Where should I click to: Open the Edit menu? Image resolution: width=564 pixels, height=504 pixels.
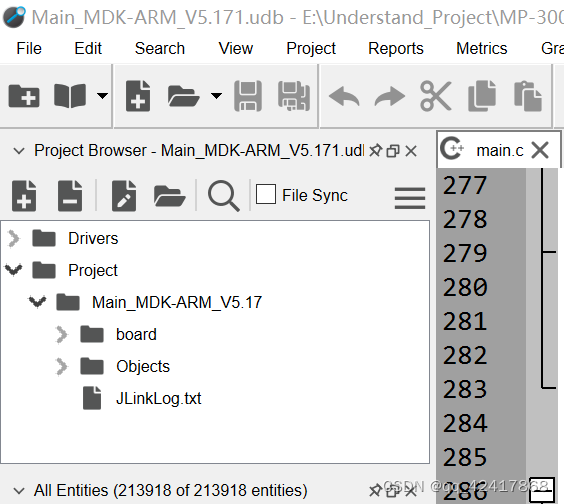click(88, 48)
